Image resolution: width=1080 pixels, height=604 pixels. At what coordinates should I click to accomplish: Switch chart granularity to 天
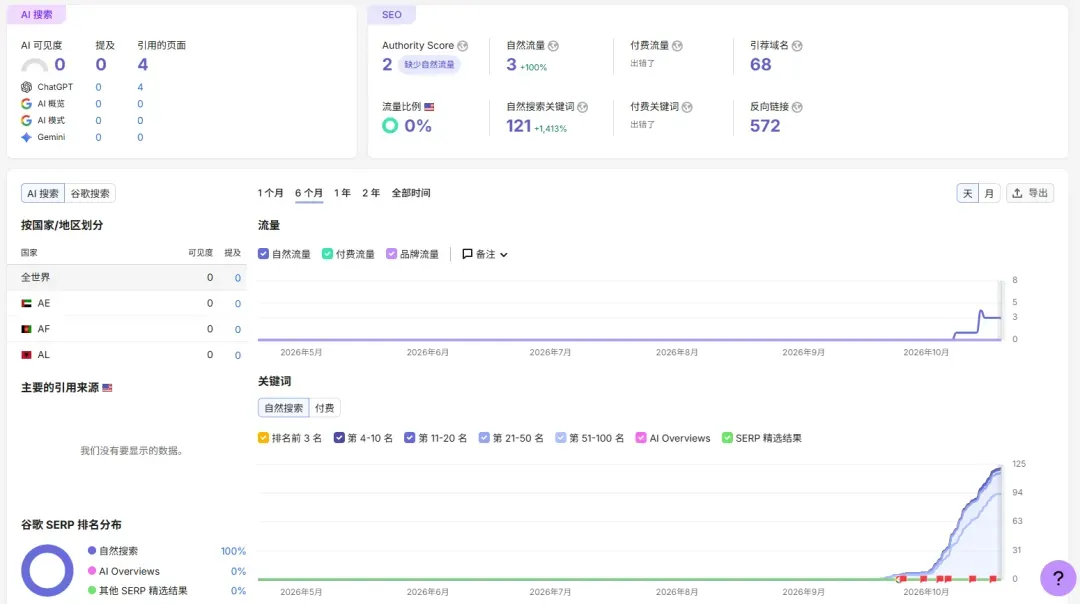click(968, 194)
